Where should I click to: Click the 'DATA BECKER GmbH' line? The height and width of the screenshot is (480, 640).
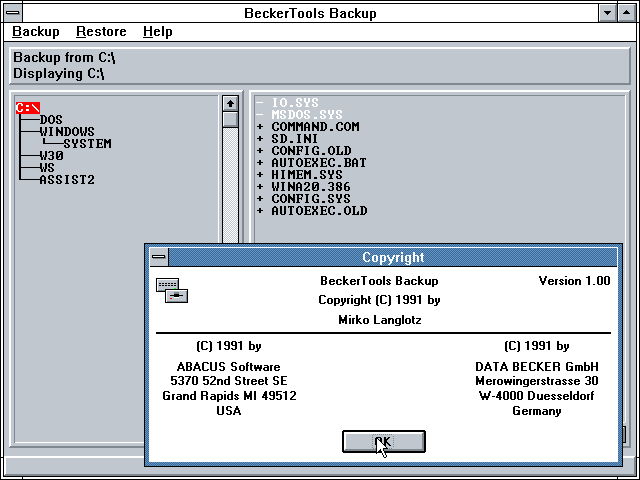(x=537, y=367)
